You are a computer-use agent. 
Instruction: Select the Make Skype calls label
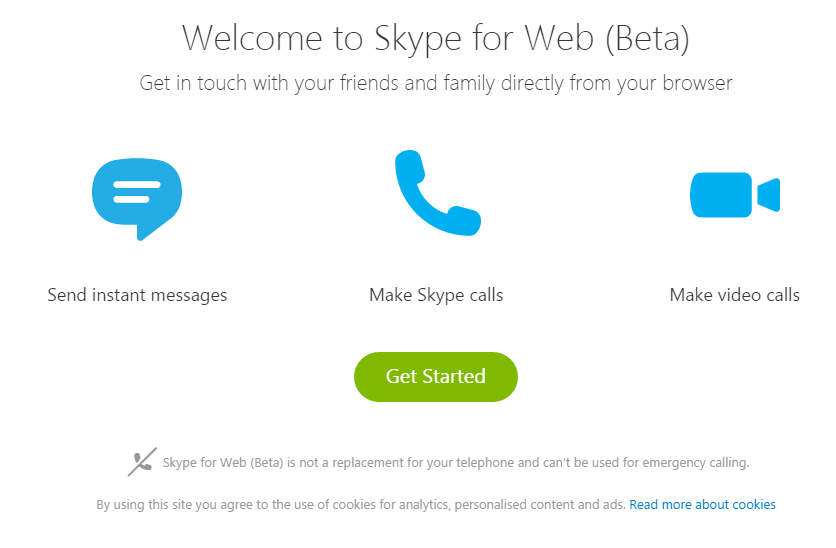pyautogui.click(x=436, y=295)
